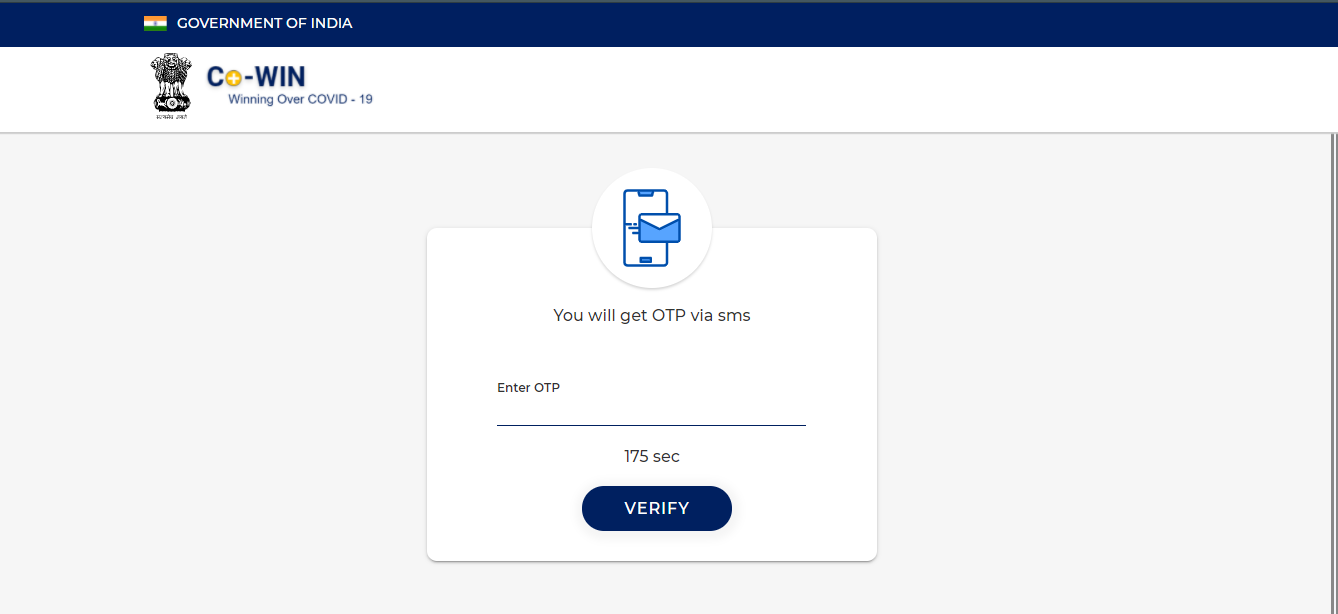1338x614 pixels.
Task: Click the Winning Over COVID - 19 tagline
Action: (300, 99)
